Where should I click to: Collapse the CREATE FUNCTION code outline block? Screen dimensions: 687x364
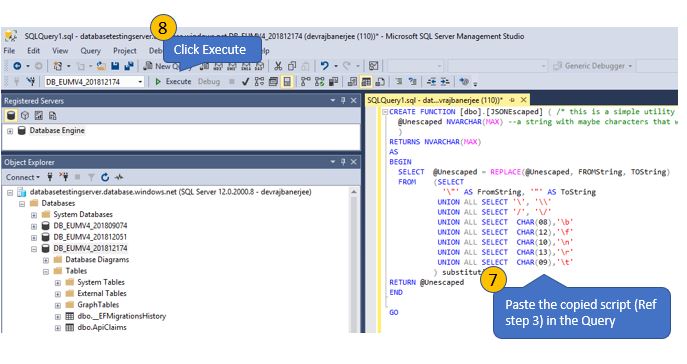(385, 112)
